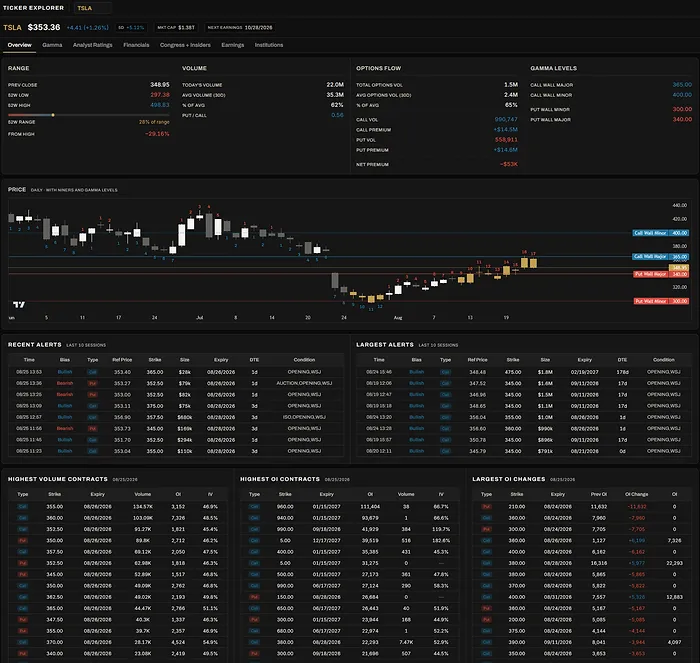Click the Call badge in the 08/25 13:53 recent alert
700x663 pixels.
tap(92, 372)
